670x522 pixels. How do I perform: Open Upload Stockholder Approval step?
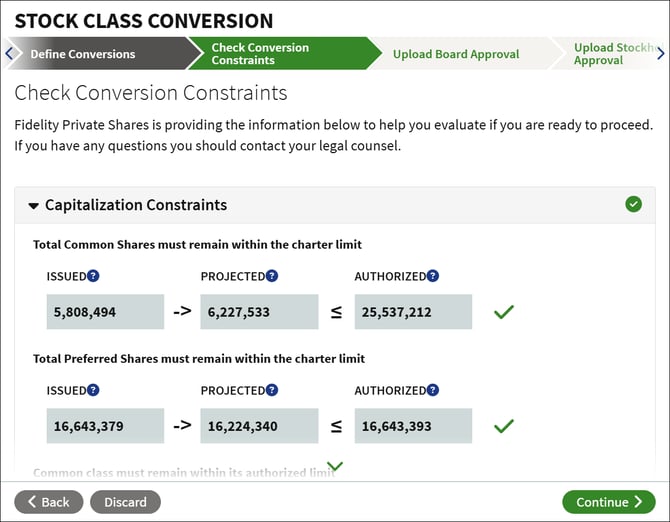(614, 53)
